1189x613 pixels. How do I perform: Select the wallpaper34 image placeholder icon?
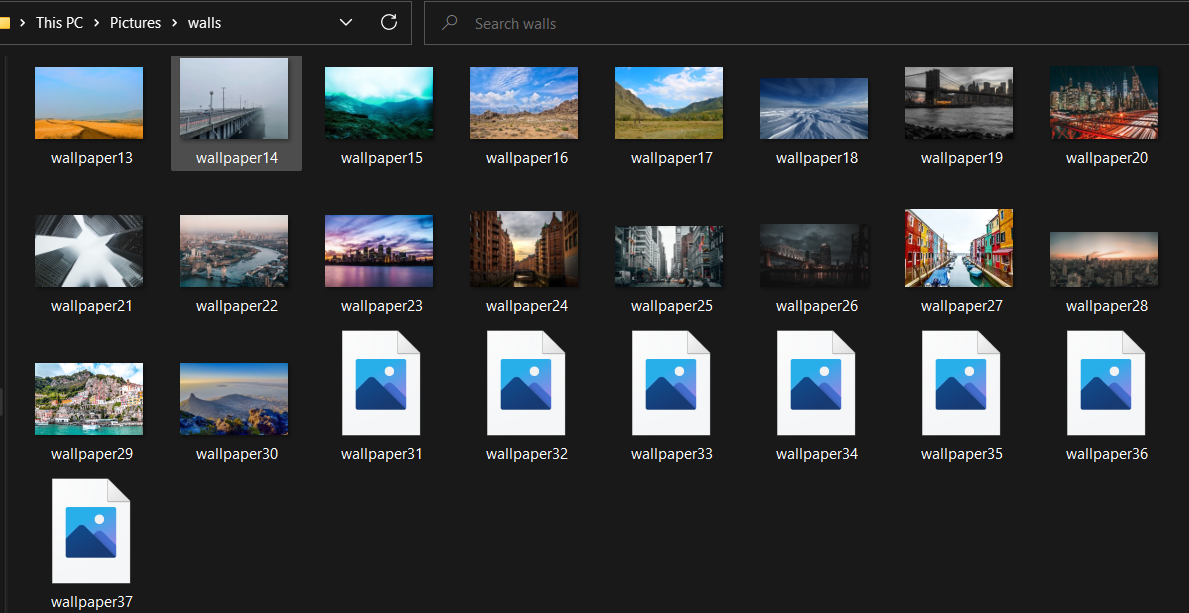816,383
